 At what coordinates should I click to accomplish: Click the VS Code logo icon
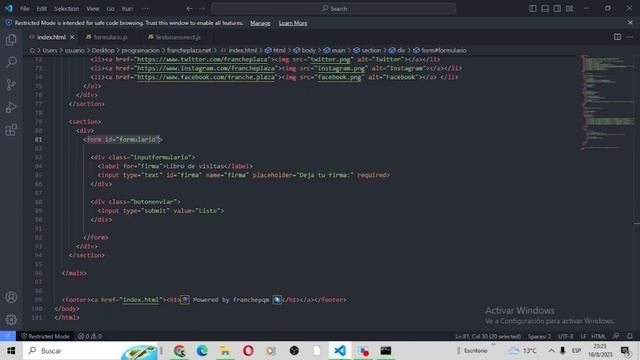coord(9,8)
